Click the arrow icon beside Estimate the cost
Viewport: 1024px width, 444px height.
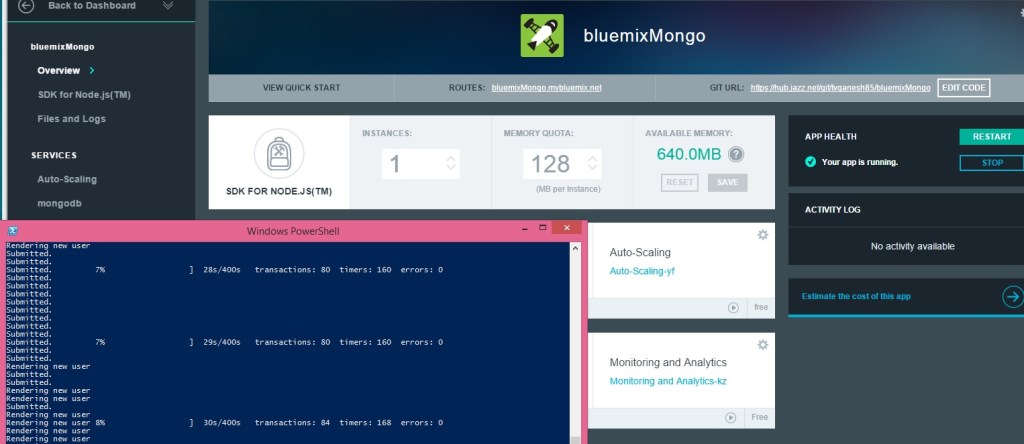(1012, 296)
